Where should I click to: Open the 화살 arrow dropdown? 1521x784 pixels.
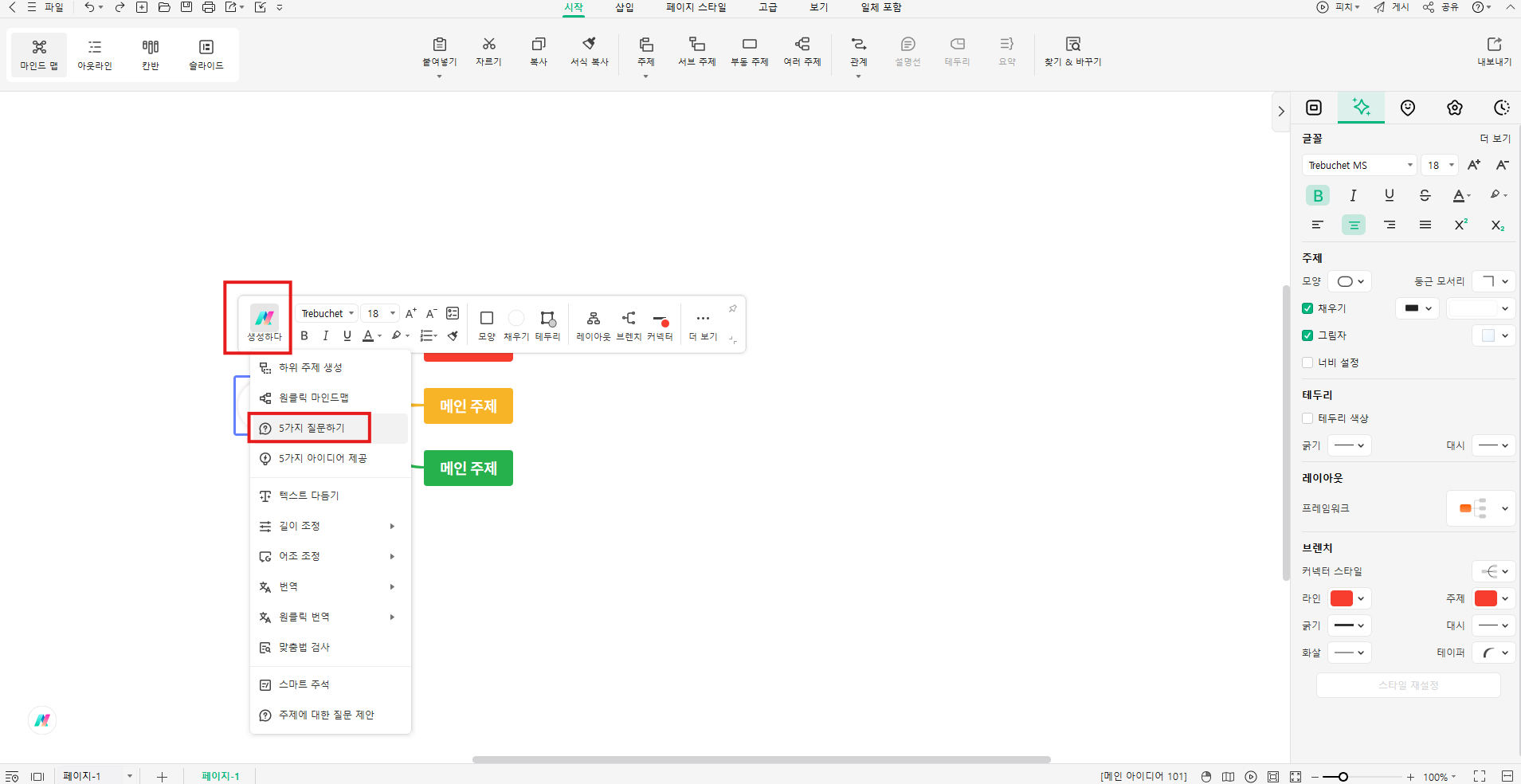pos(1350,653)
